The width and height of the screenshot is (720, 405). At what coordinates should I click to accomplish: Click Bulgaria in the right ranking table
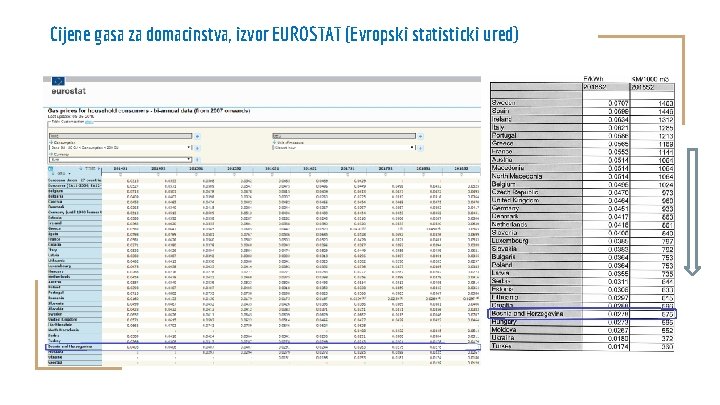tap(503, 257)
